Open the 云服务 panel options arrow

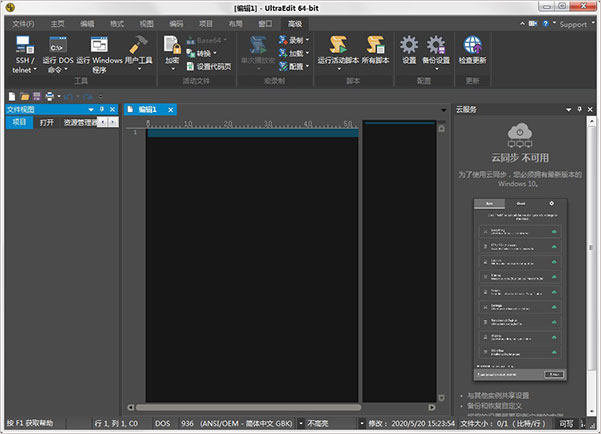(x=568, y=110)
